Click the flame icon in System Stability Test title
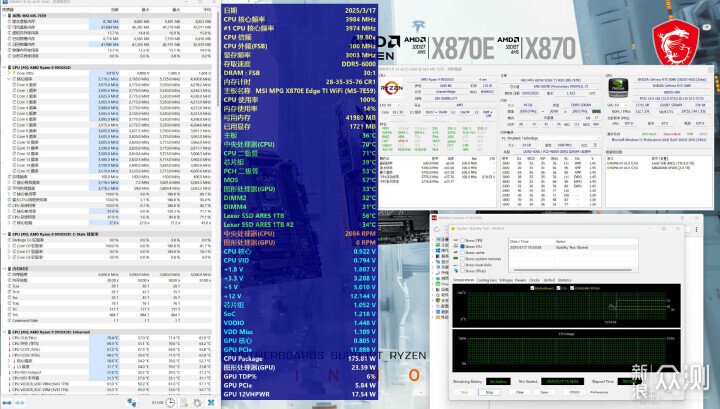The height and width of the screenshot is (409, 720). [x=453, y=229]
